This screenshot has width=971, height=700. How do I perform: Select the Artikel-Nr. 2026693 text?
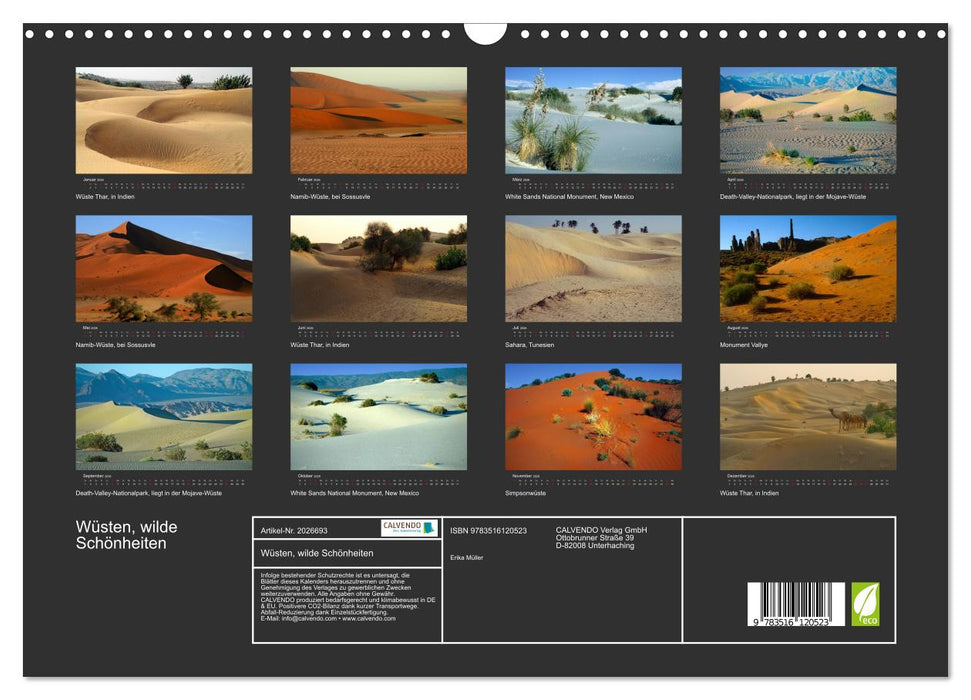tap(294, 530)
